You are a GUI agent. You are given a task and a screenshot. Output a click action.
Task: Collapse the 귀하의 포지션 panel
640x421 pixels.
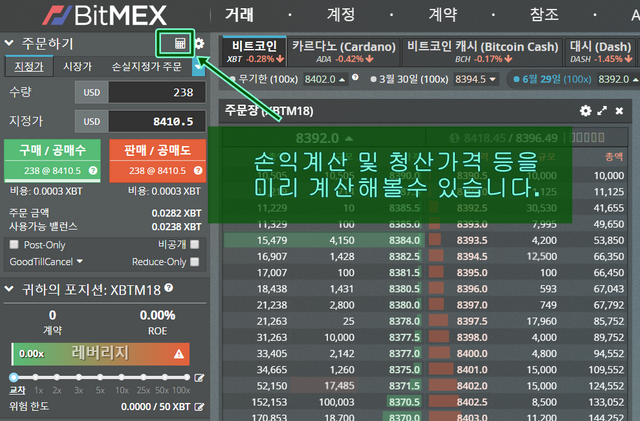(9, 289)
